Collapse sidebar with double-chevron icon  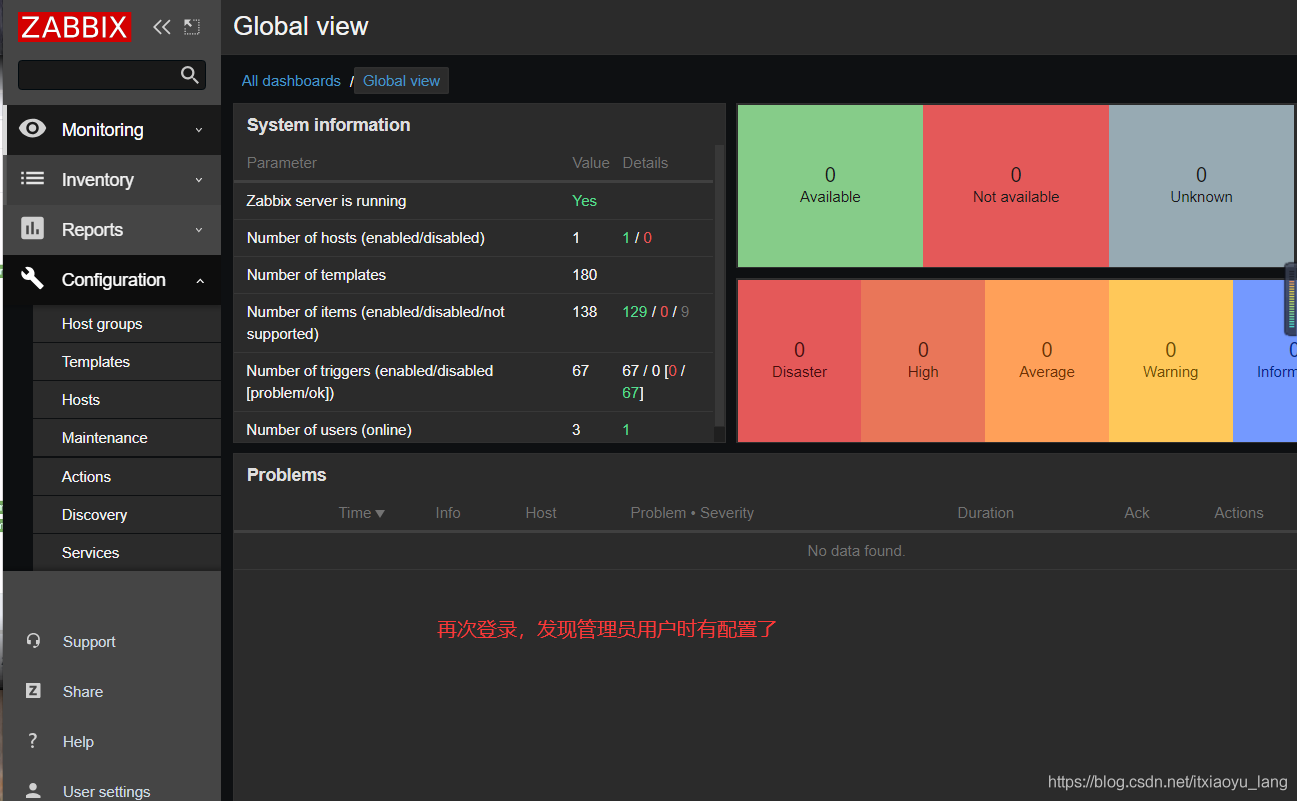tap(161, 27)
